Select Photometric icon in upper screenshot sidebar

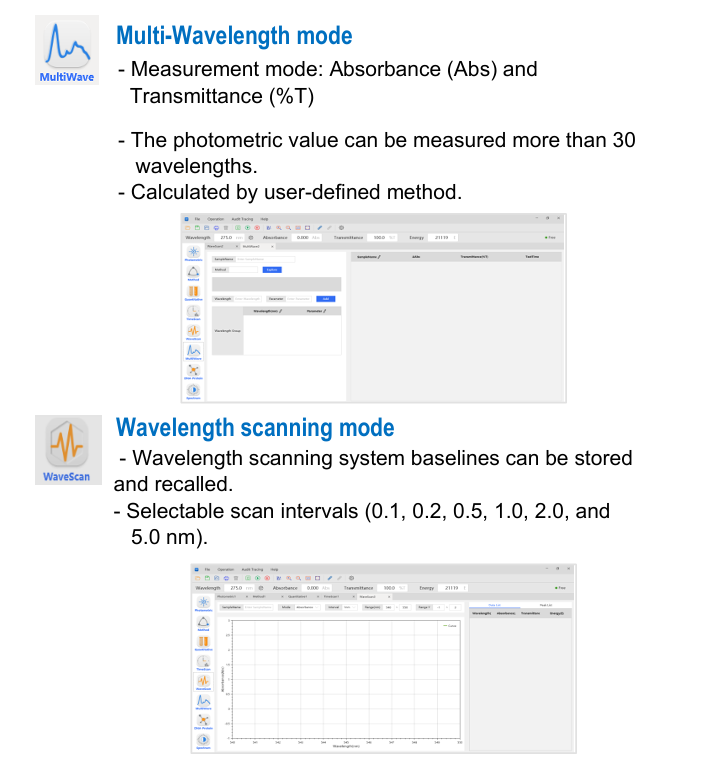193,254
